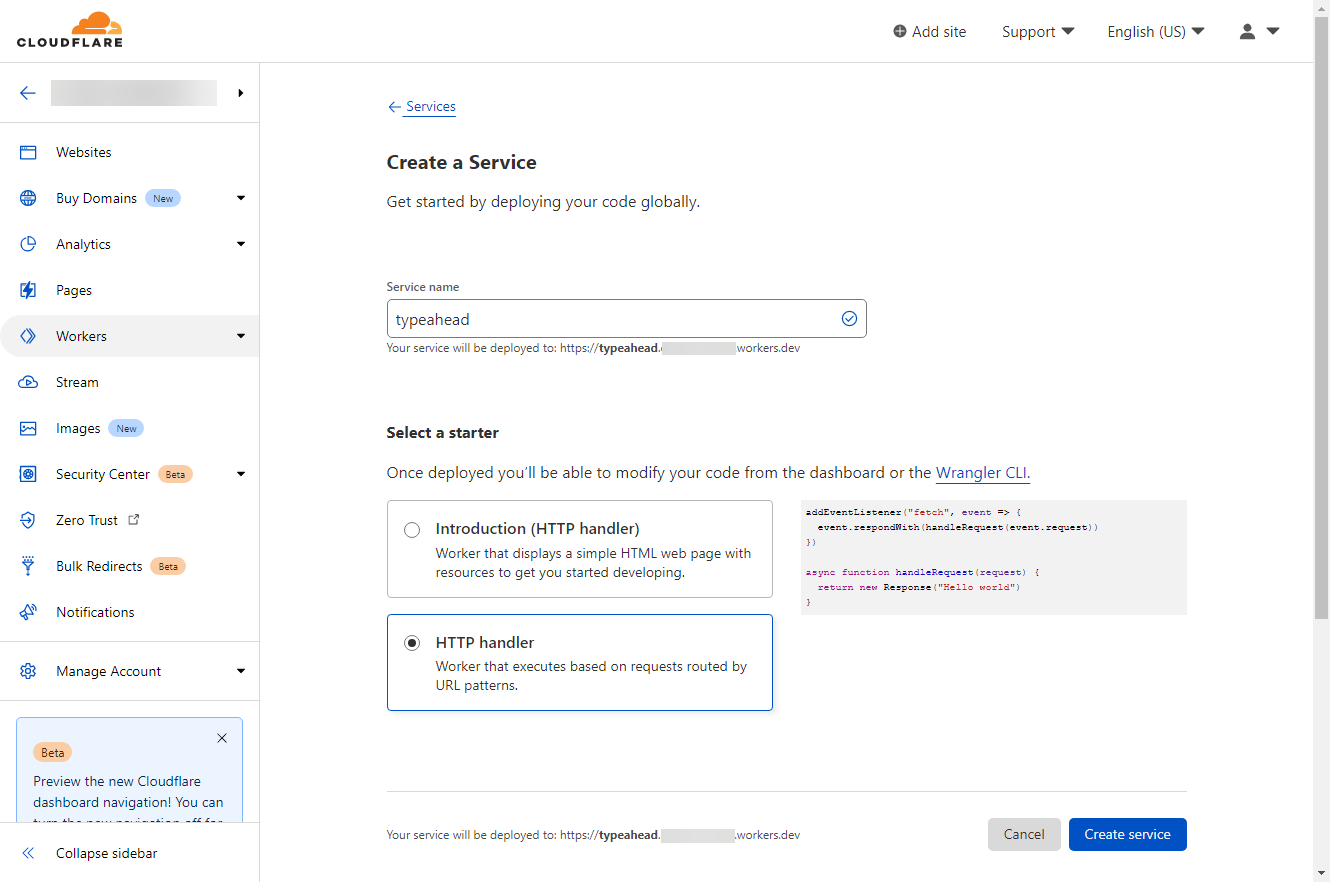Click the Cloudflare logo
Screen dimensions: 1330x882
point(70,30)
